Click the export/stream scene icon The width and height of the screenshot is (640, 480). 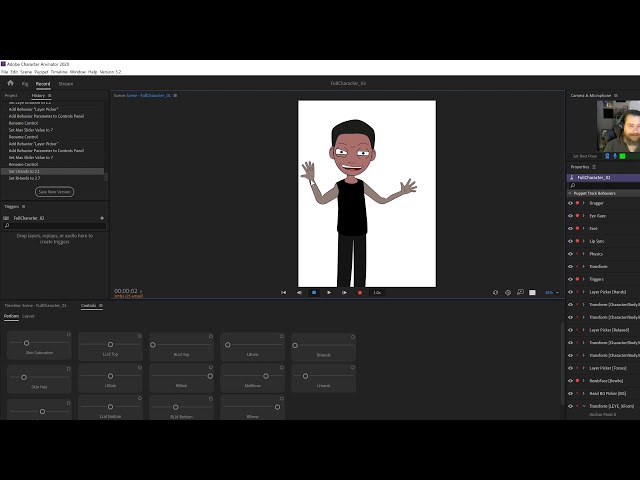coord(520,293)
